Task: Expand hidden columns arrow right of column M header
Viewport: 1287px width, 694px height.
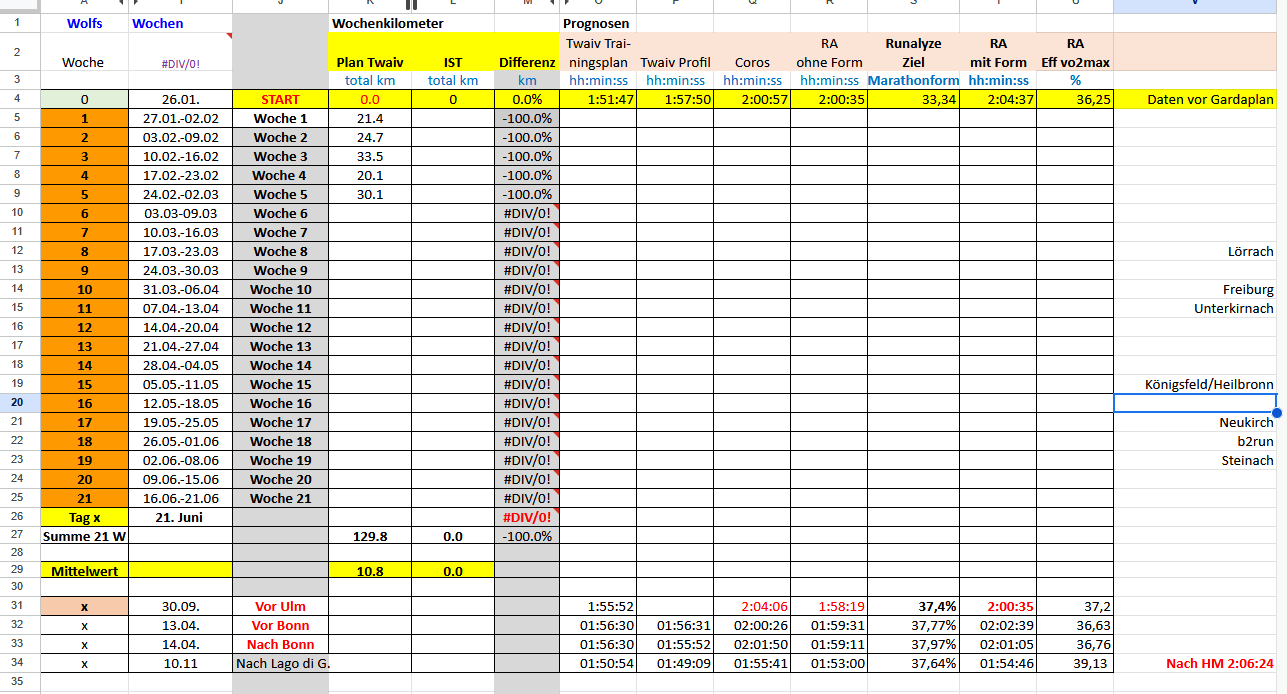Action: [553, 5]
